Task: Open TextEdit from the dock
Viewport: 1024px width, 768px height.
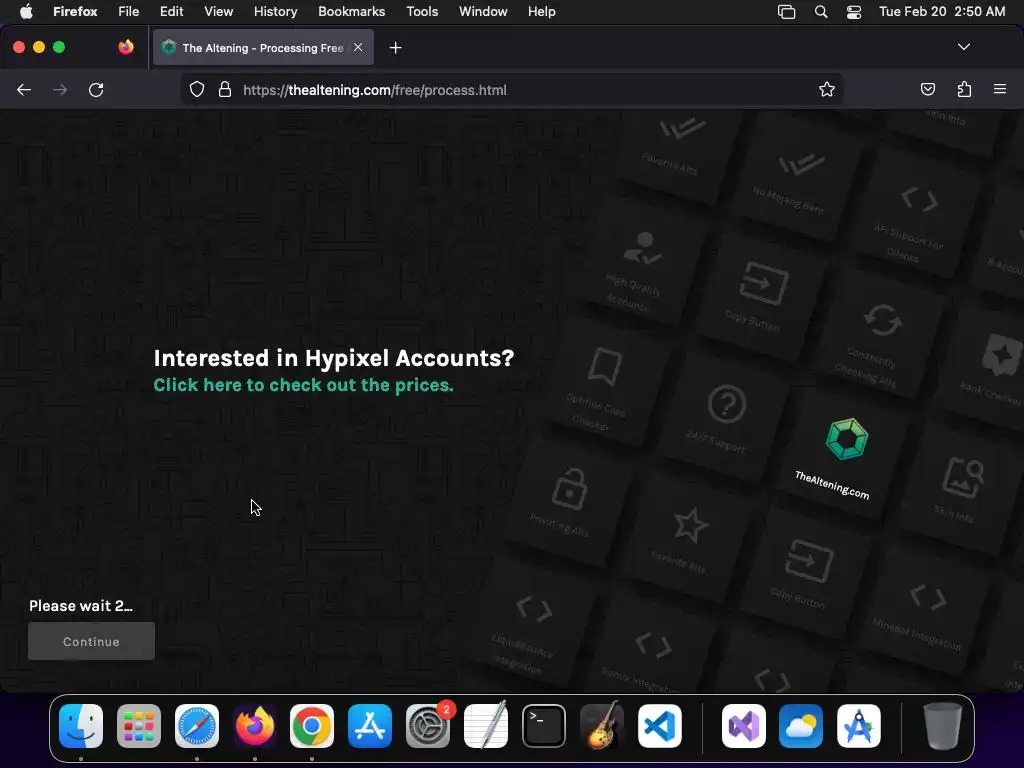Action: (x=486, y=726)
